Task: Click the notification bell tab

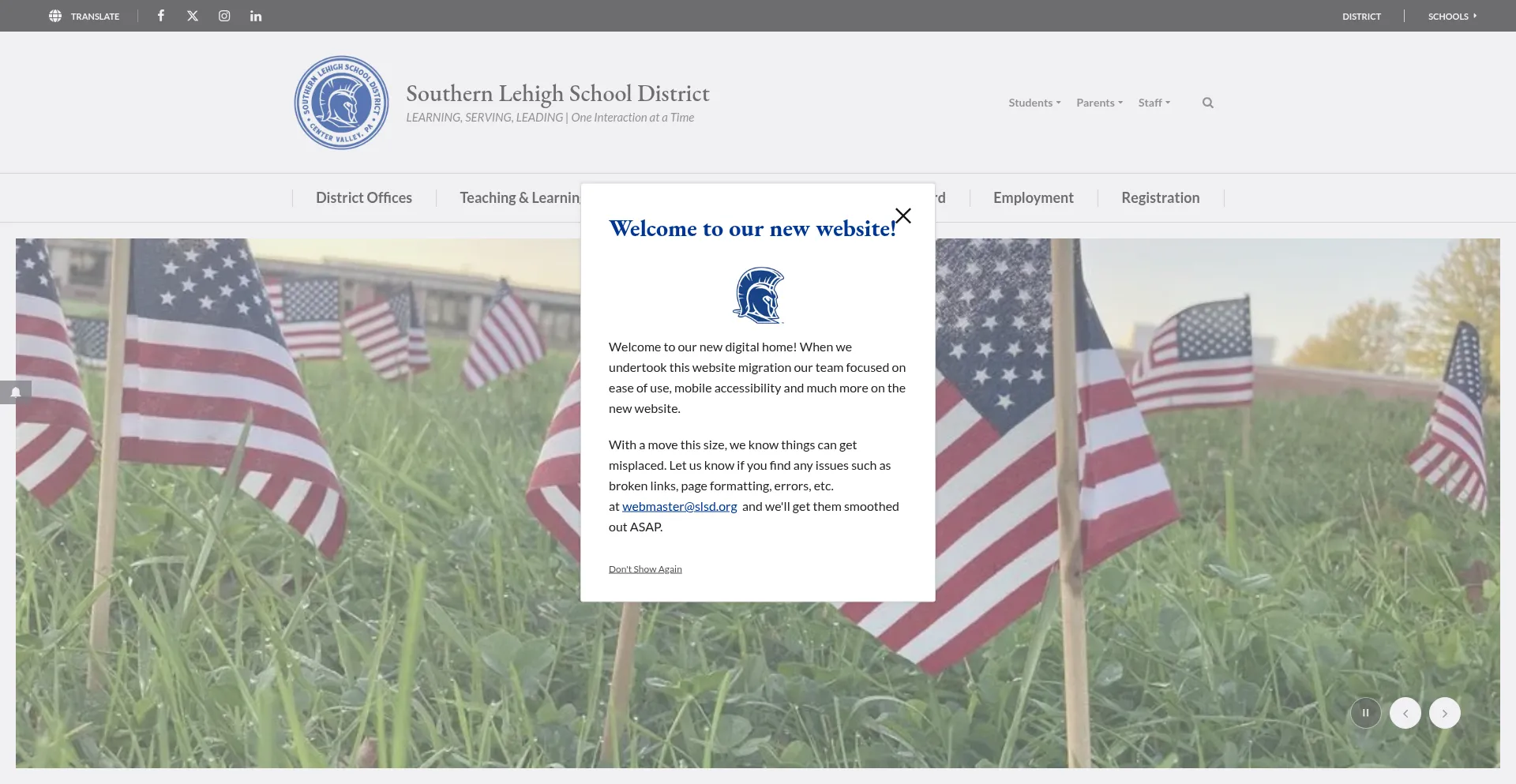Action: [x=16, y=392]
